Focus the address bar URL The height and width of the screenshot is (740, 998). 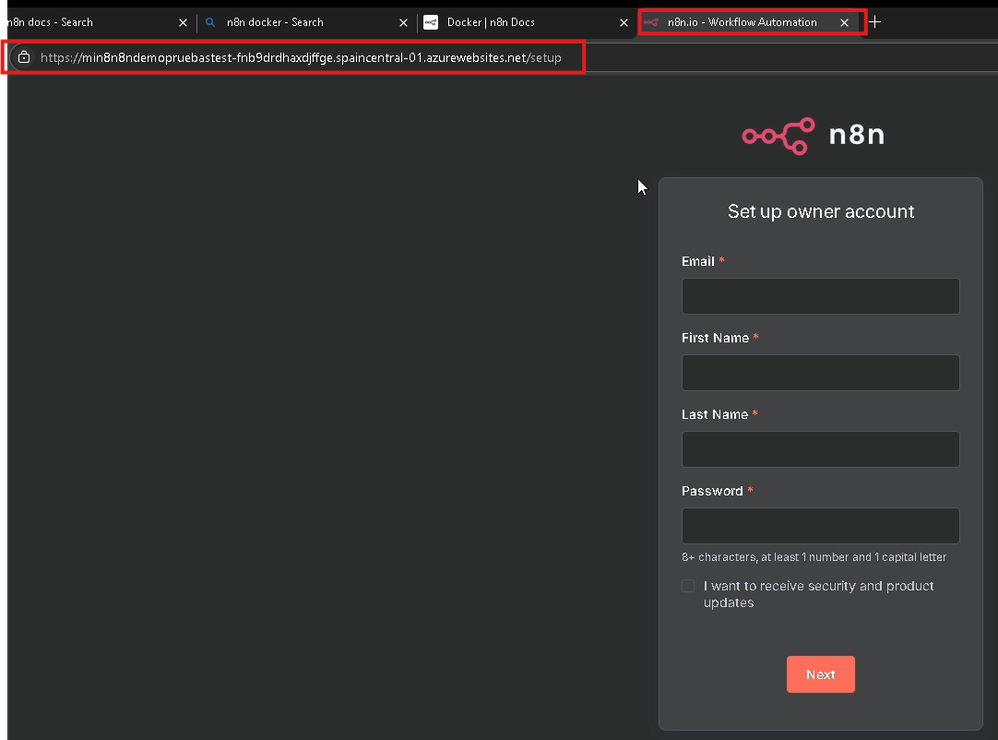pyautogui.click(x=300, y=58)
